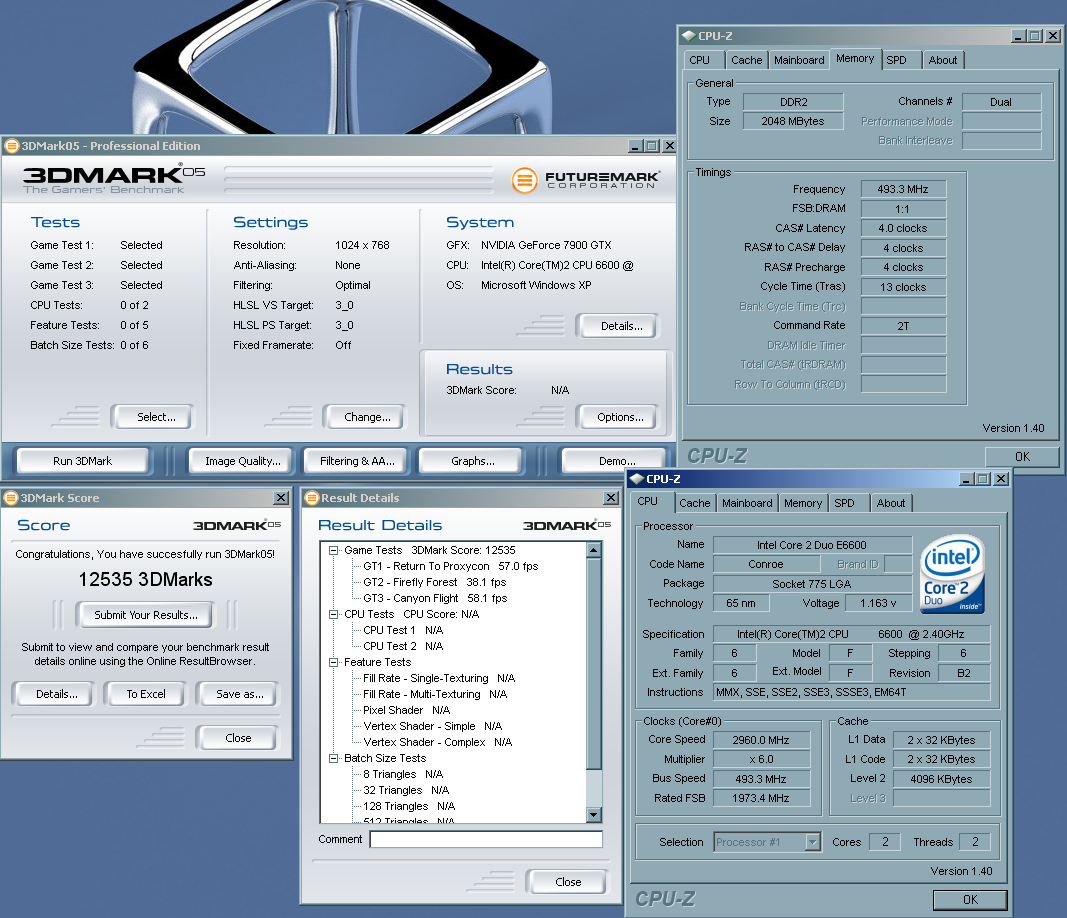The width and height of the screenshot is (1067, 918).
Task: Click the 493.3 MHz Frequency value
Action: [x=903, y=189]
